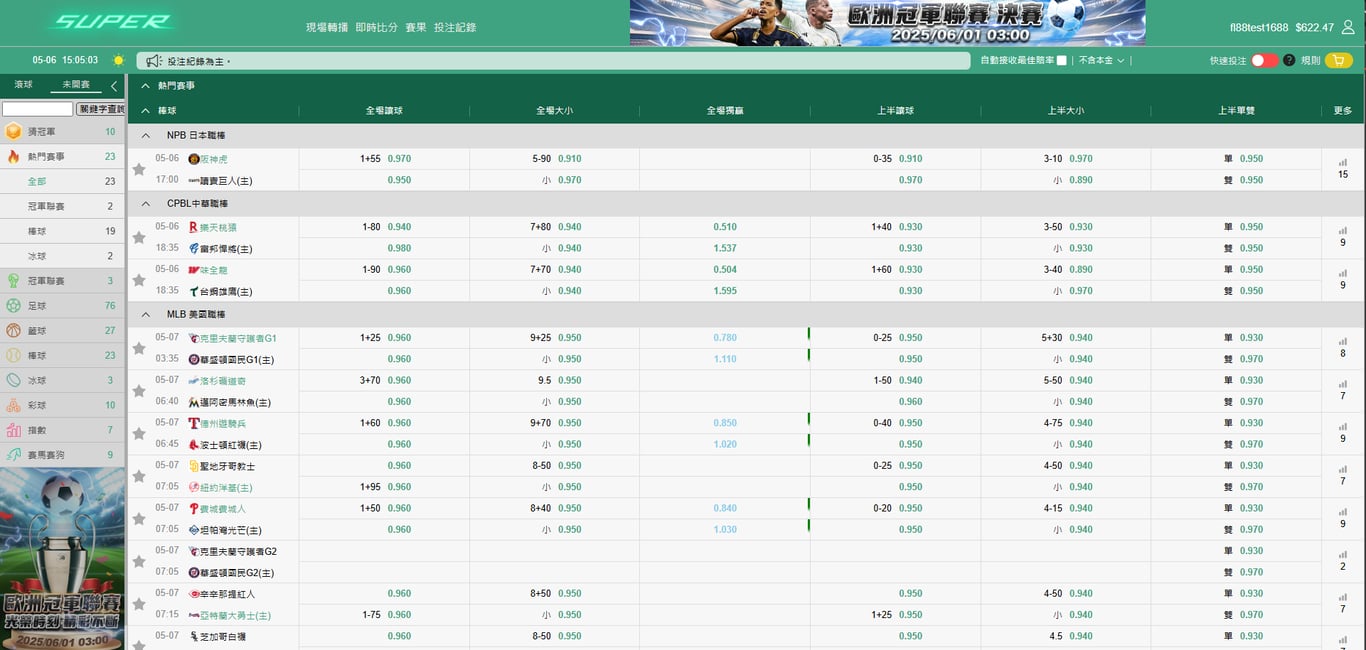
Task: Select the 籃球 basketball icon
Action: [x=13, y=330]
